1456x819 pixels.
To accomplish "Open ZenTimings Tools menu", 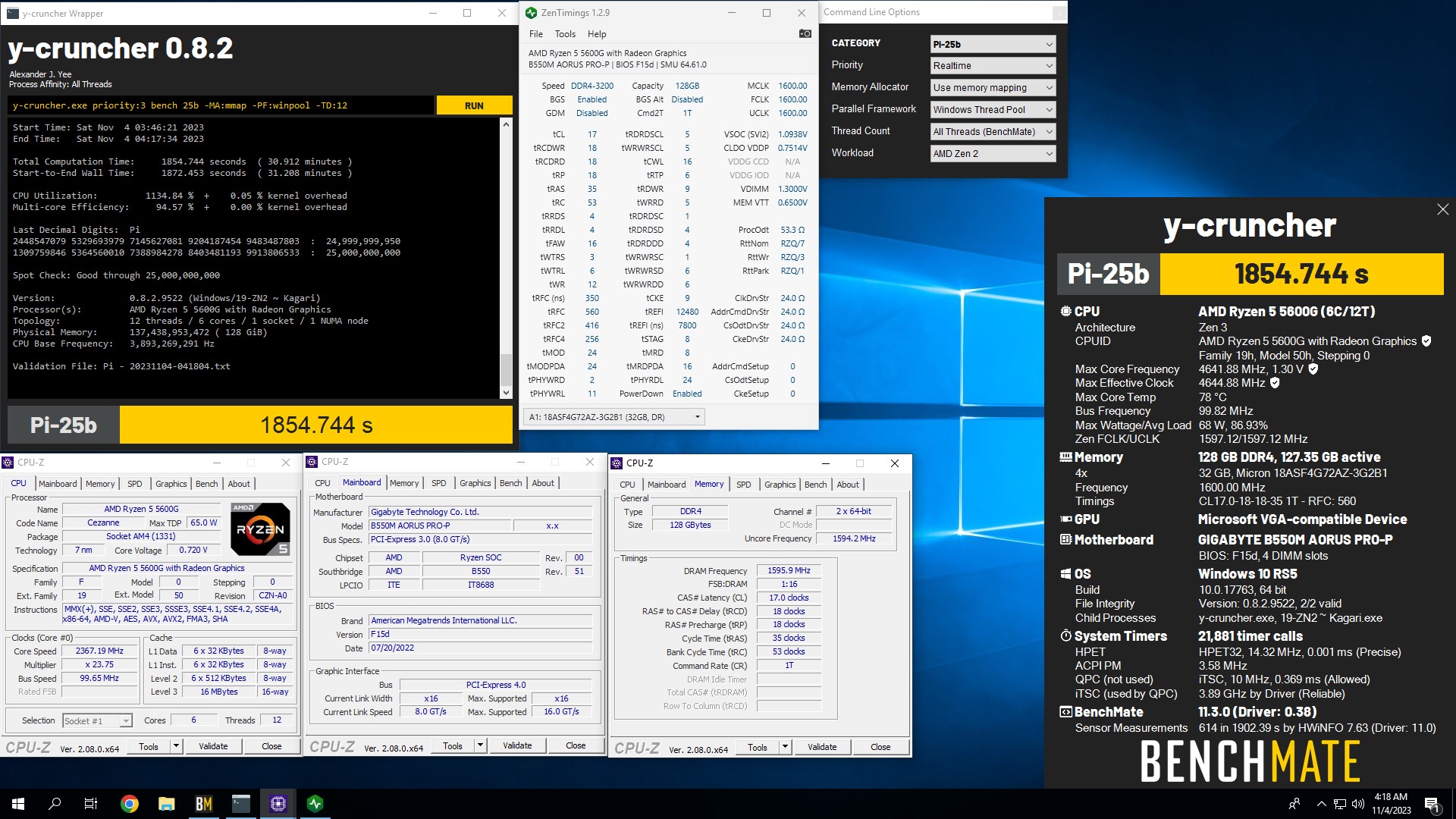I will pyautogui.click(x=565, y=34).
